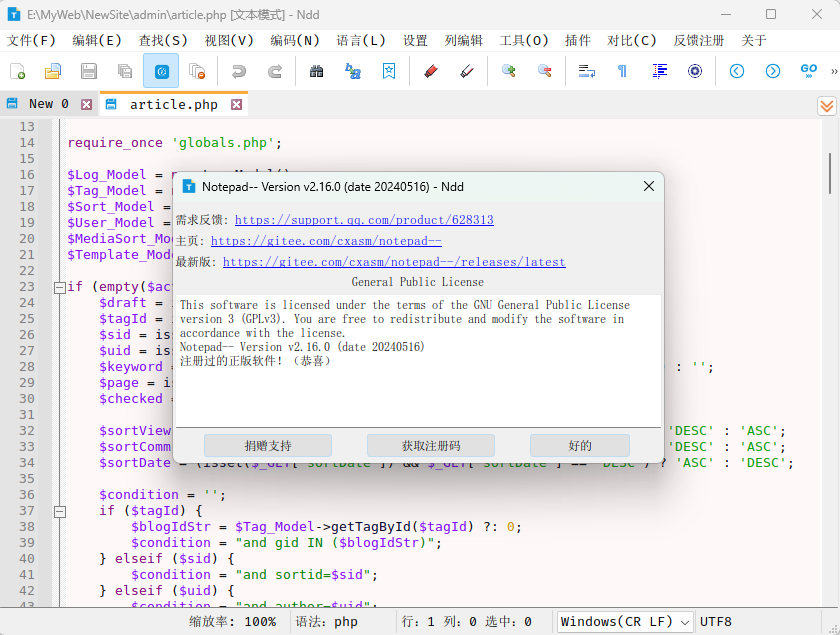Click the UTF8 encoding in status bar
Viewport: 840px width, 635px height.
[716, 622]
